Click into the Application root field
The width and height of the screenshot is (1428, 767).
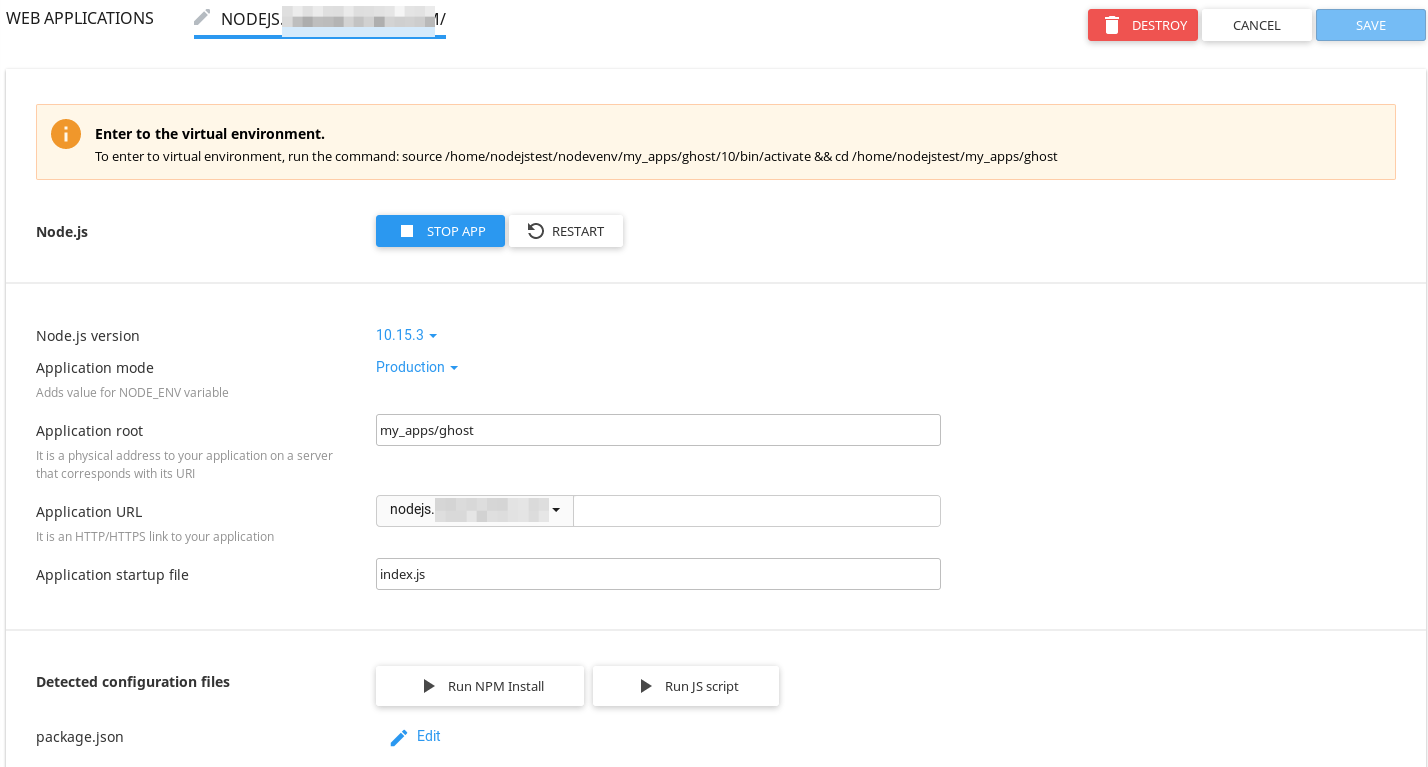[x=658, y=430]
